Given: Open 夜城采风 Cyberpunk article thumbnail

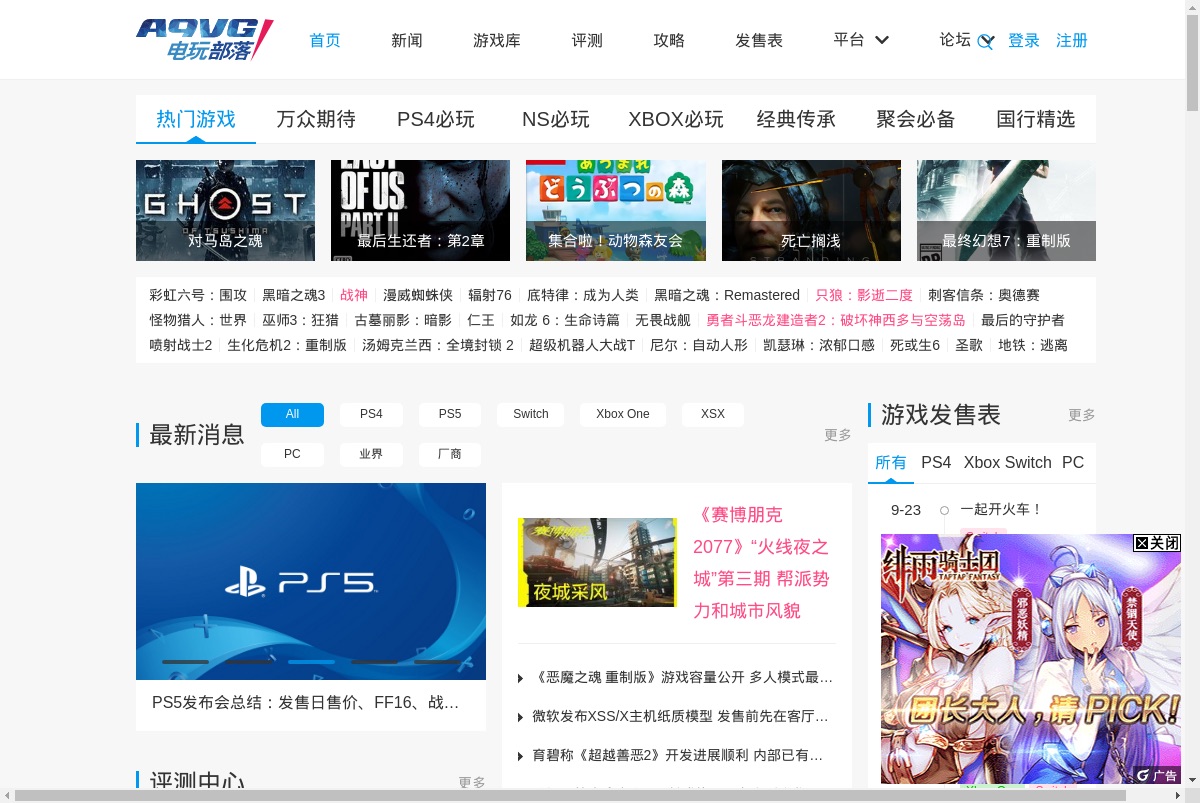Looking at the screenshot, I should click(597, 562).
